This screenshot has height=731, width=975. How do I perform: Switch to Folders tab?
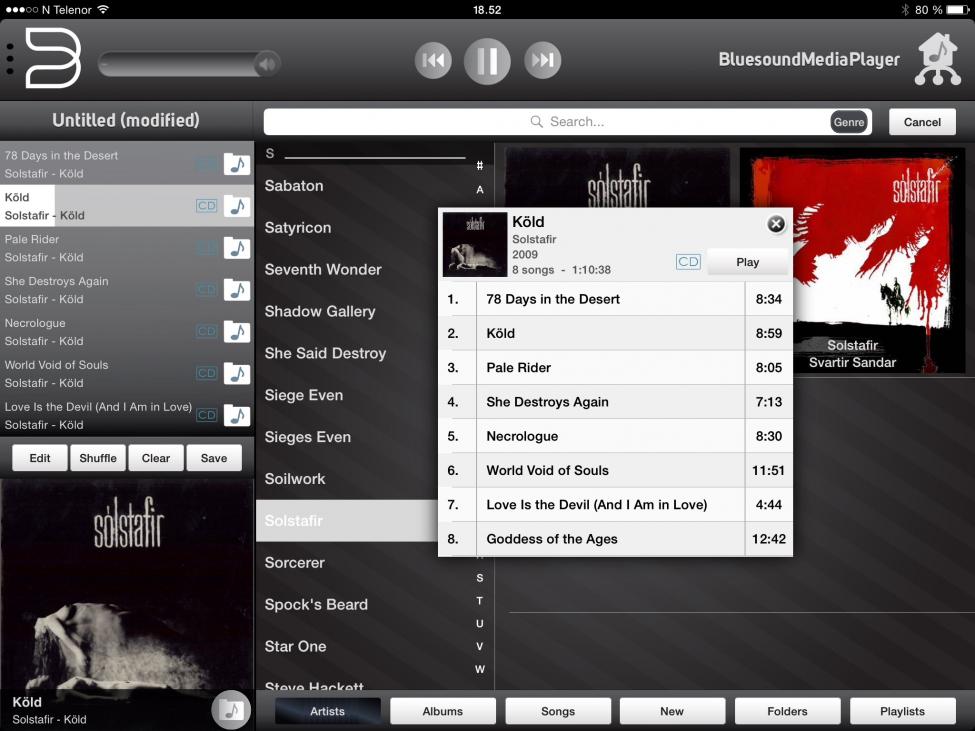[x=787, y=711]
